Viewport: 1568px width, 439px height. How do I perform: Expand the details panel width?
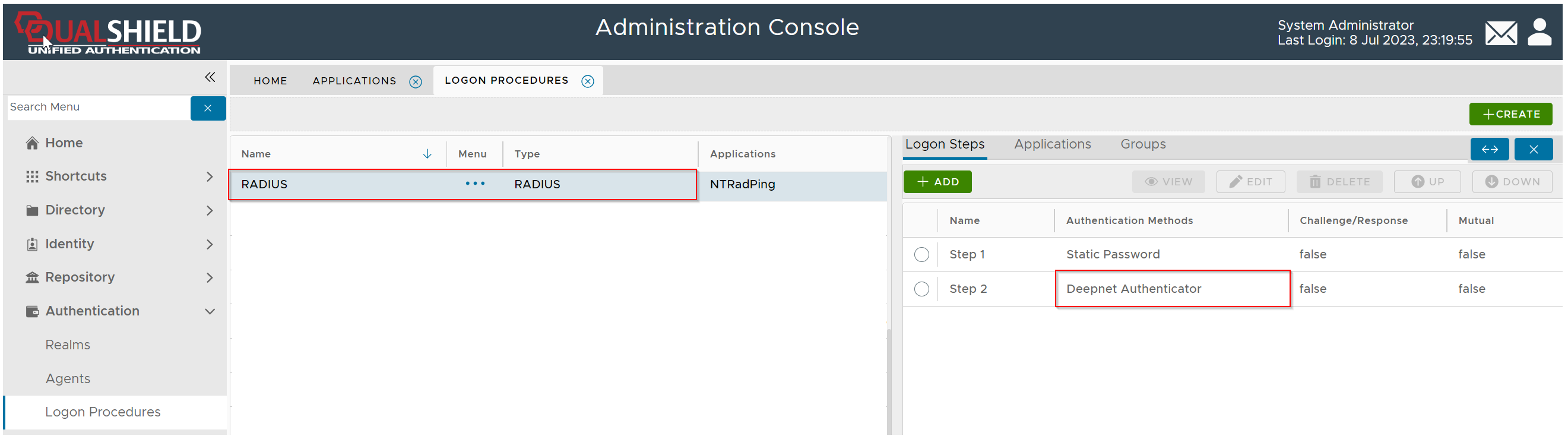click(x=1489, y=150)
